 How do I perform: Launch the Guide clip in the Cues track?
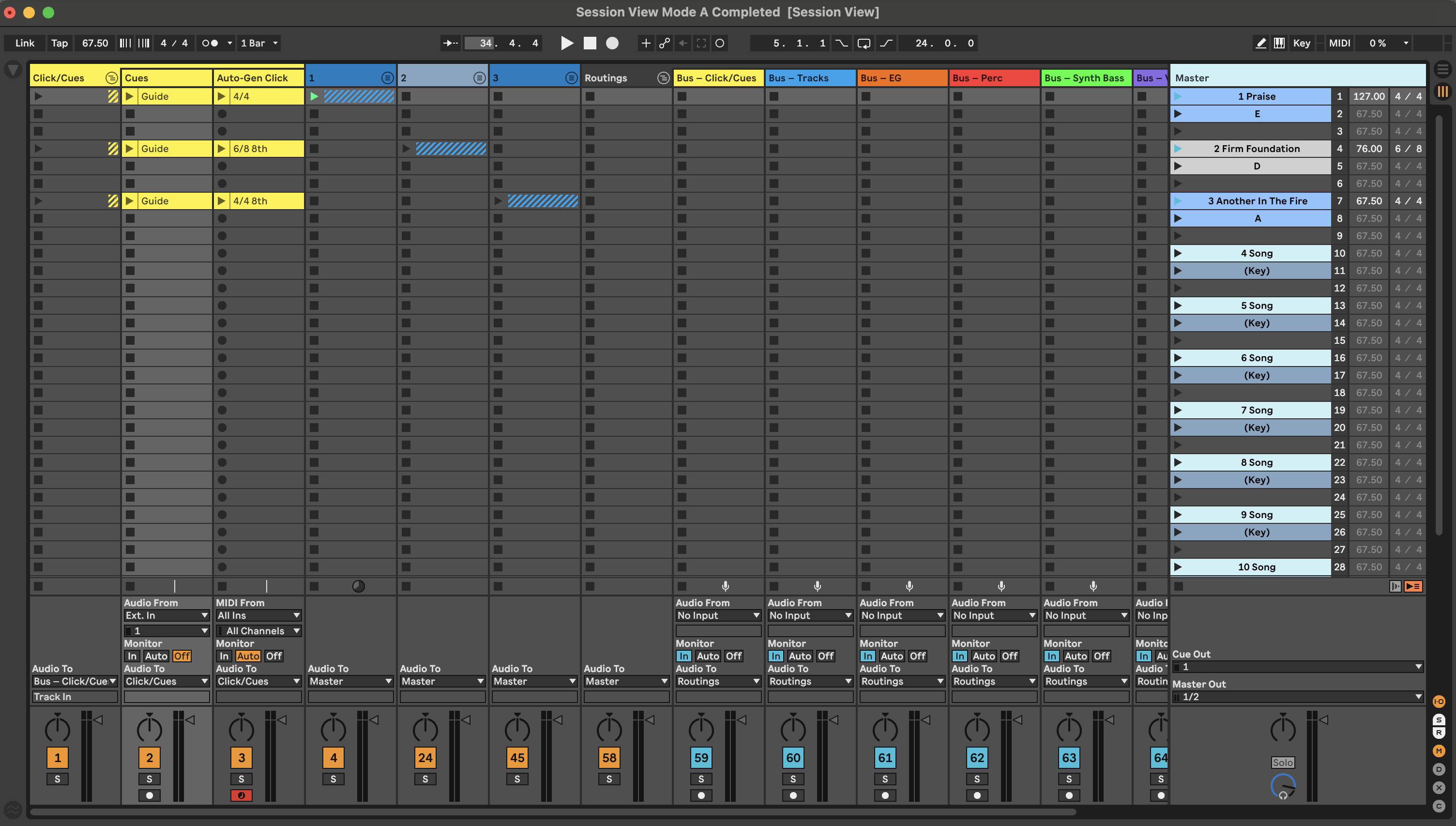point(130,96)
